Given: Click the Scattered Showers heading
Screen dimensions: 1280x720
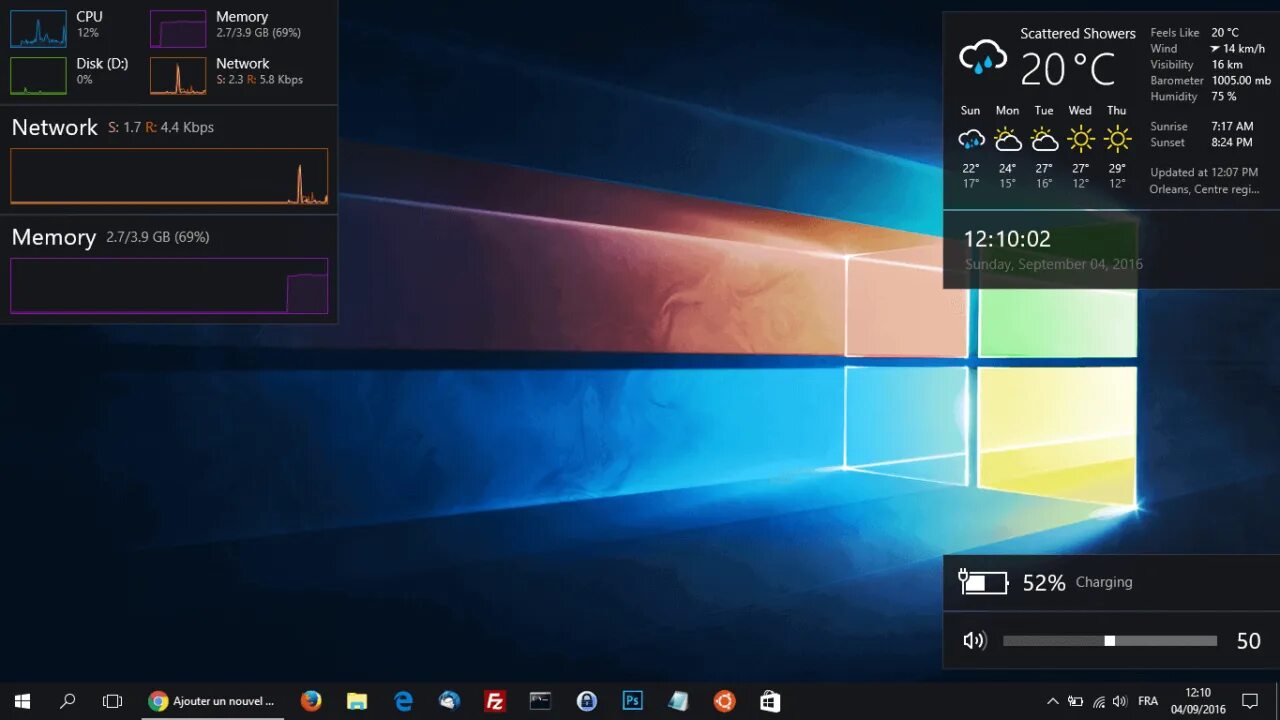Looking at the screenshot, I should coord(1078,33).
